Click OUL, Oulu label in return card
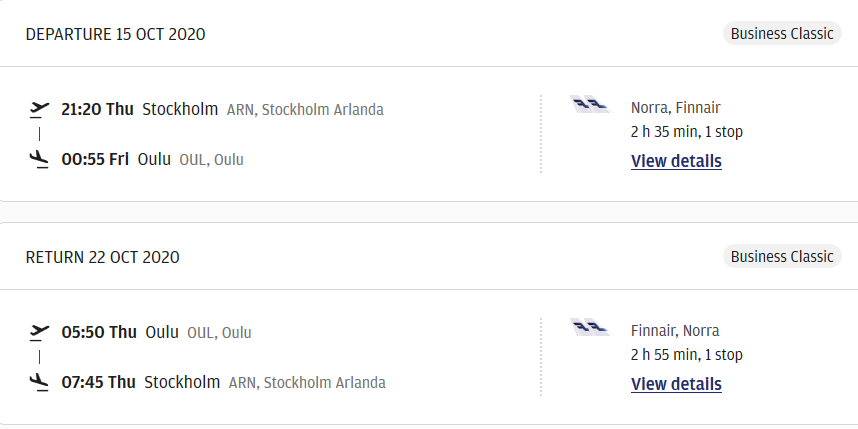 pos(219,333)
